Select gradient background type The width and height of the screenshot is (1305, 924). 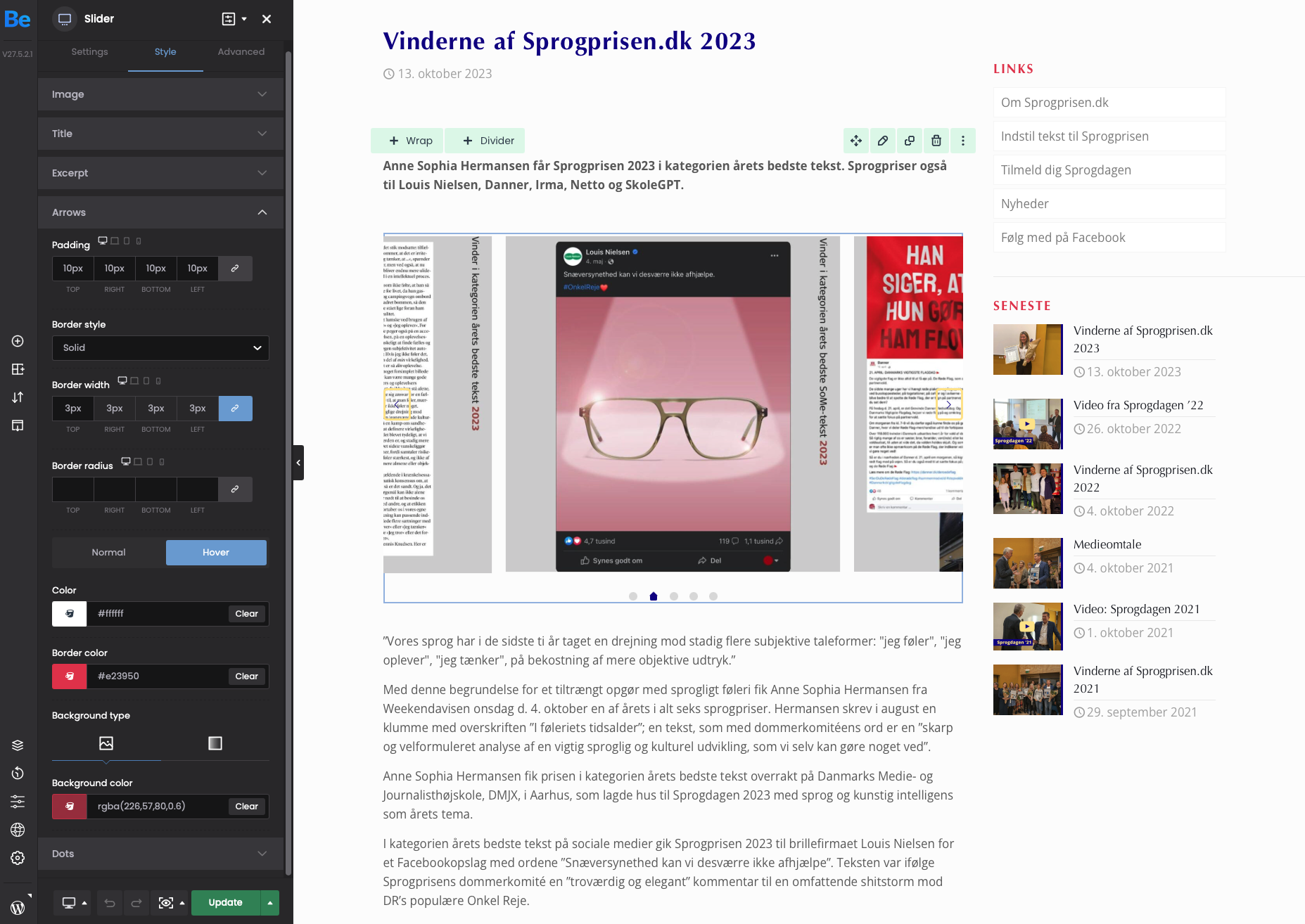(x=215, y=743)
